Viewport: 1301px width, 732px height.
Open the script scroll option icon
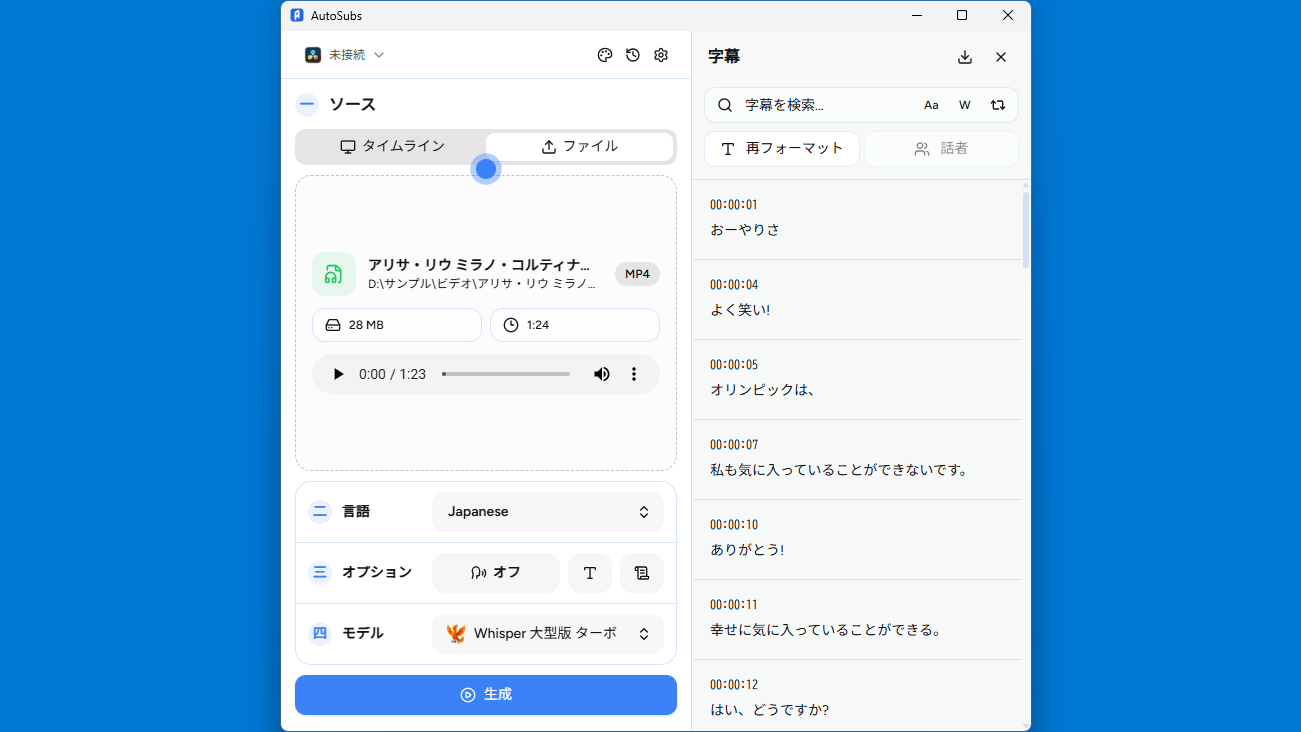(642, 573)
